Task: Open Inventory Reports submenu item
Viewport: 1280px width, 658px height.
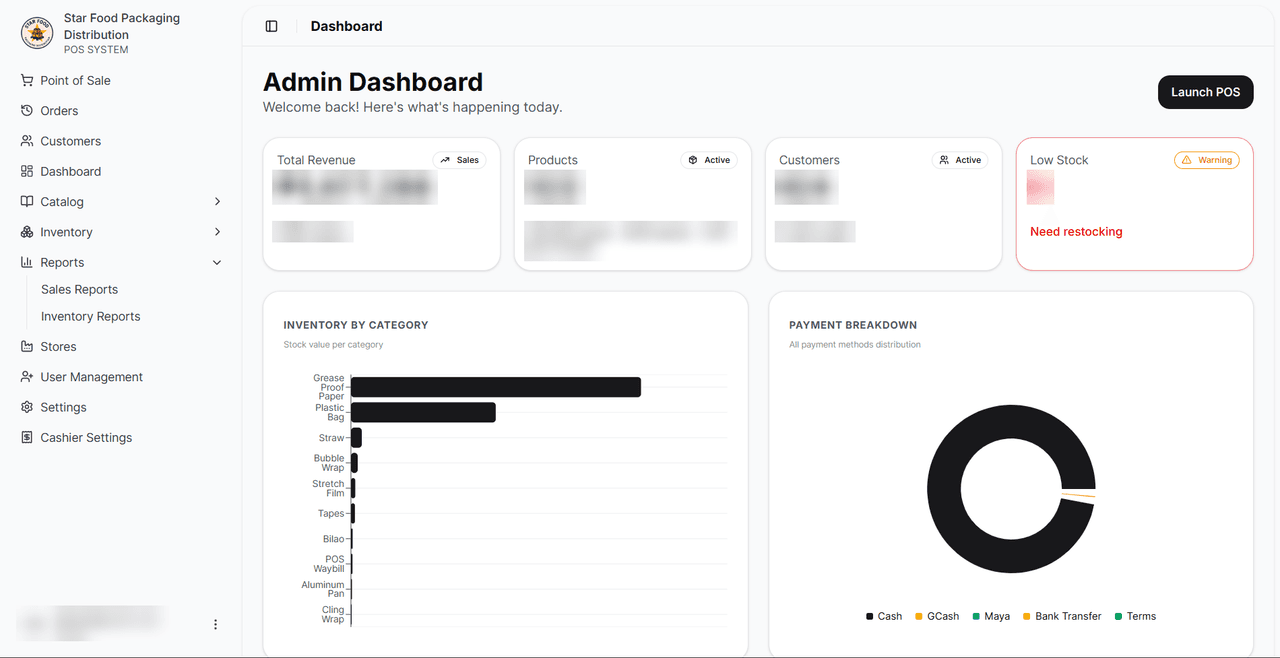Action: click(90, 316)
